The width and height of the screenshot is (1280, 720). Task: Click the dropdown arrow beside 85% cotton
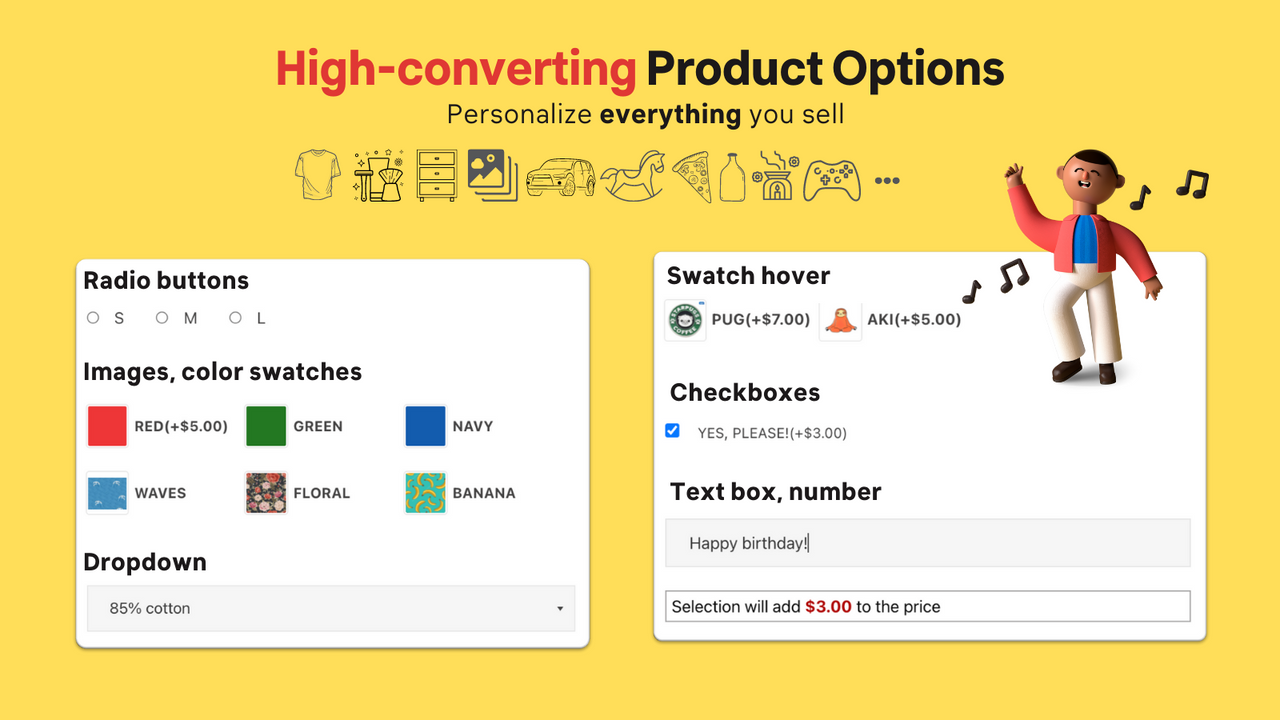[560, 608]
